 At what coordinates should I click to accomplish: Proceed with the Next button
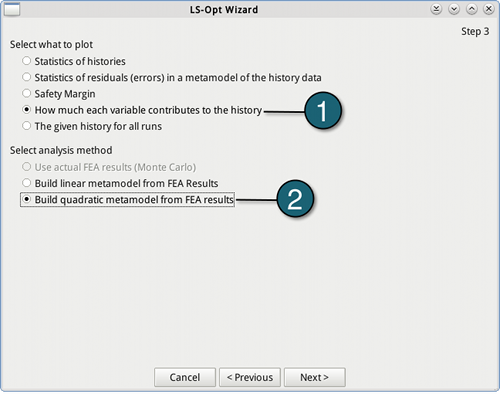coord(315,377)
